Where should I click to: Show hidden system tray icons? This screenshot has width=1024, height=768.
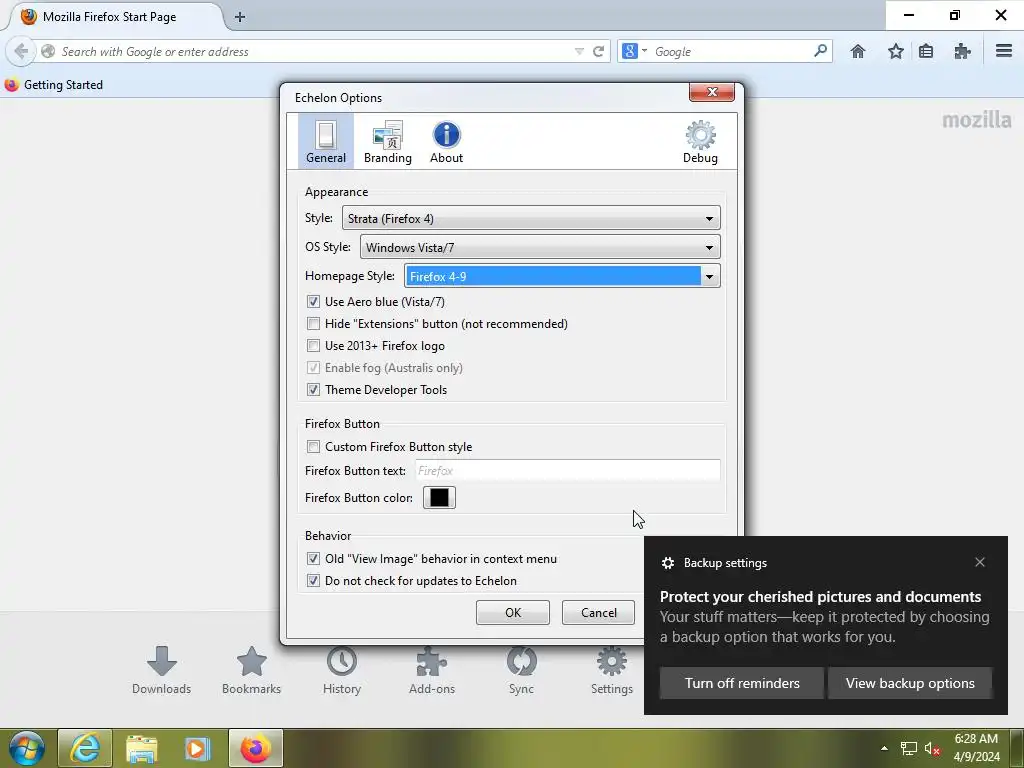(884, 748)
